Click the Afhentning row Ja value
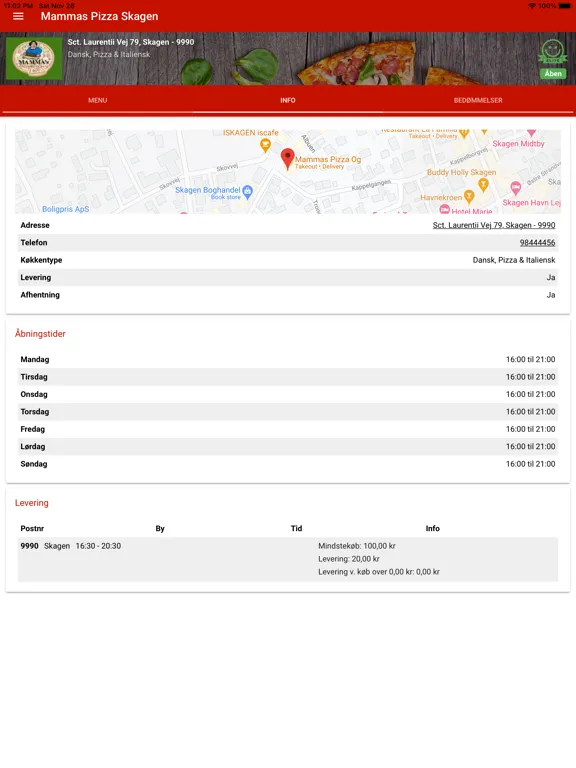Image resolution: width=576 pixels, height=768 pixels. (x=551, y=295)
